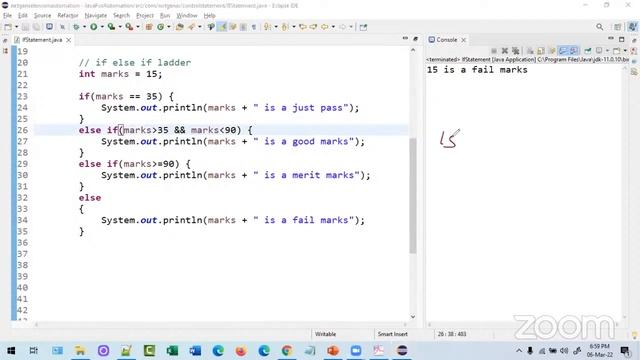Click the Save toolbar icon
The width and height of the screenshot is (640, 360).
(x=25, y=27)
